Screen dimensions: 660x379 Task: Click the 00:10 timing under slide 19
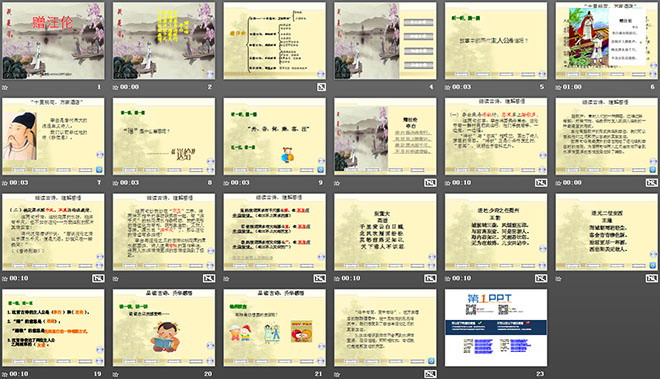click(x=19, y=374)
